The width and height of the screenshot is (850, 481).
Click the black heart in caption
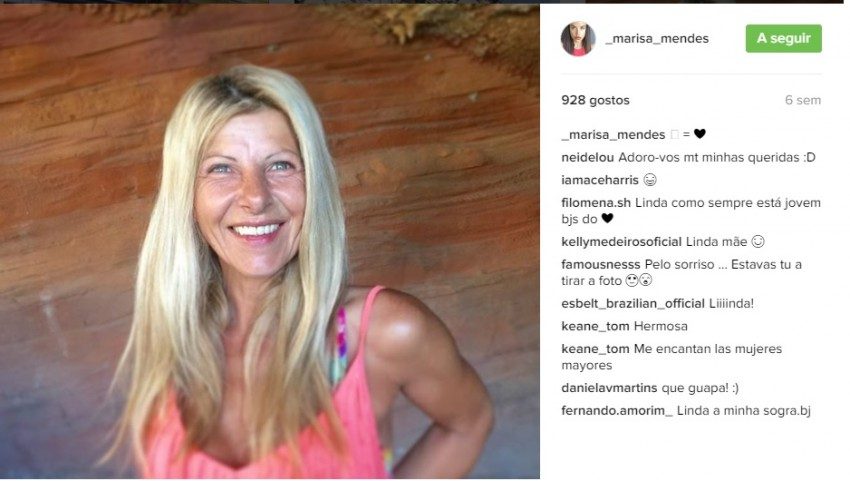[x=700, y=133]
